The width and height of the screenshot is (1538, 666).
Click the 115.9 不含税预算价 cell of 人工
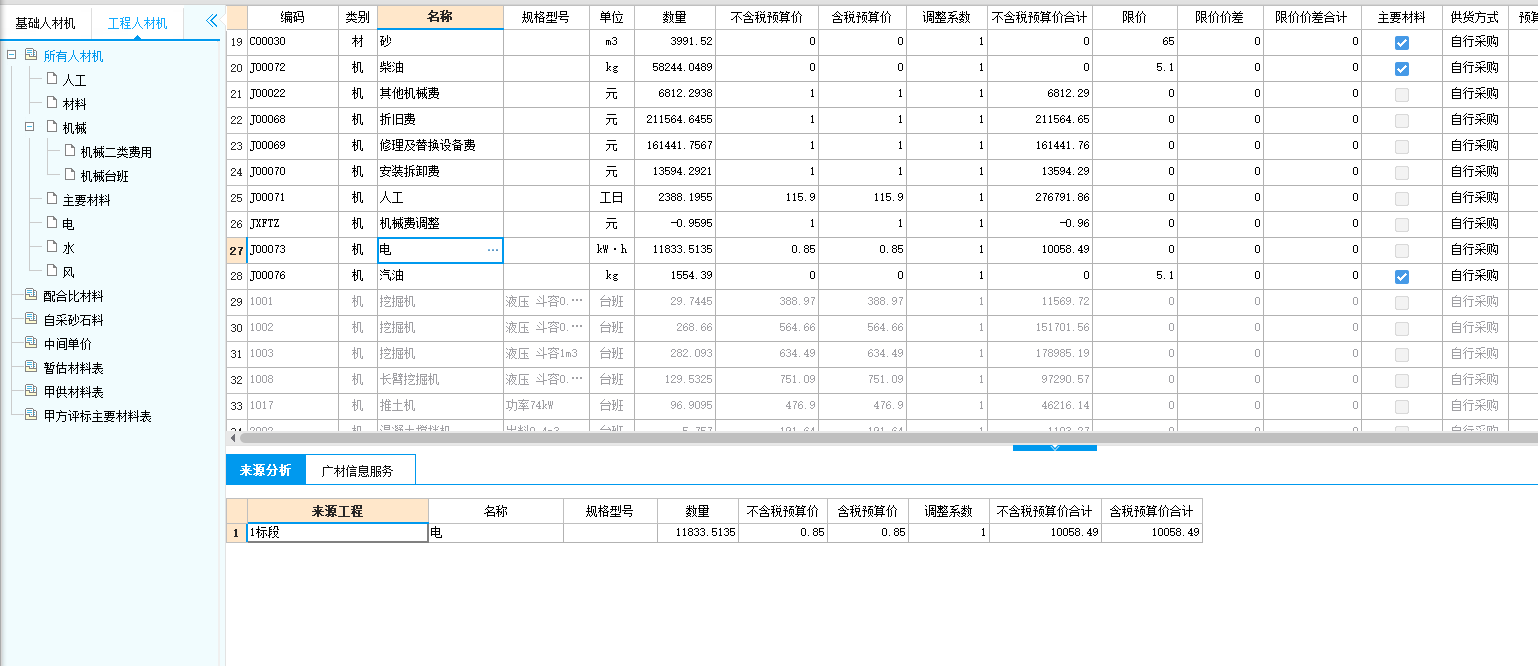(x=767, y=199)
